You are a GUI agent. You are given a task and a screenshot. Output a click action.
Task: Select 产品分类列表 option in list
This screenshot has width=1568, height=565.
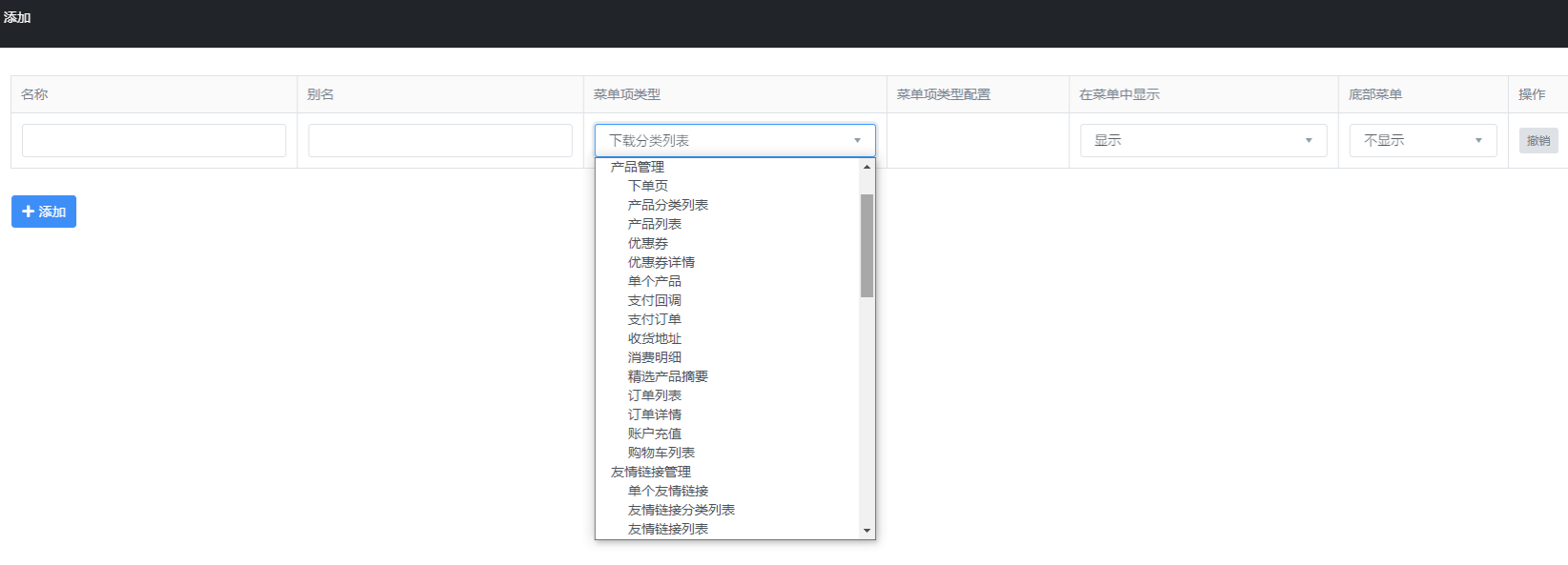click(x=667, y=205)
